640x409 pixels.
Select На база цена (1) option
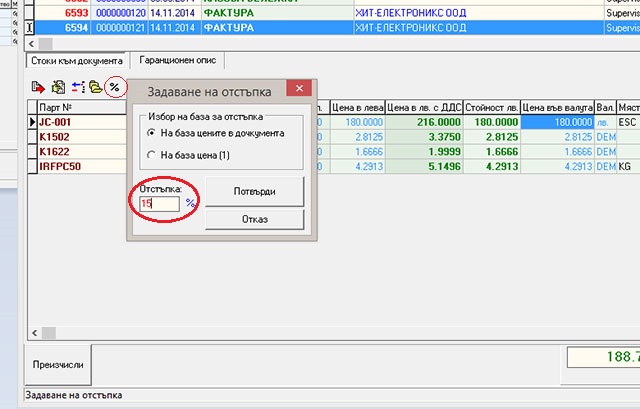click(189, 155)
